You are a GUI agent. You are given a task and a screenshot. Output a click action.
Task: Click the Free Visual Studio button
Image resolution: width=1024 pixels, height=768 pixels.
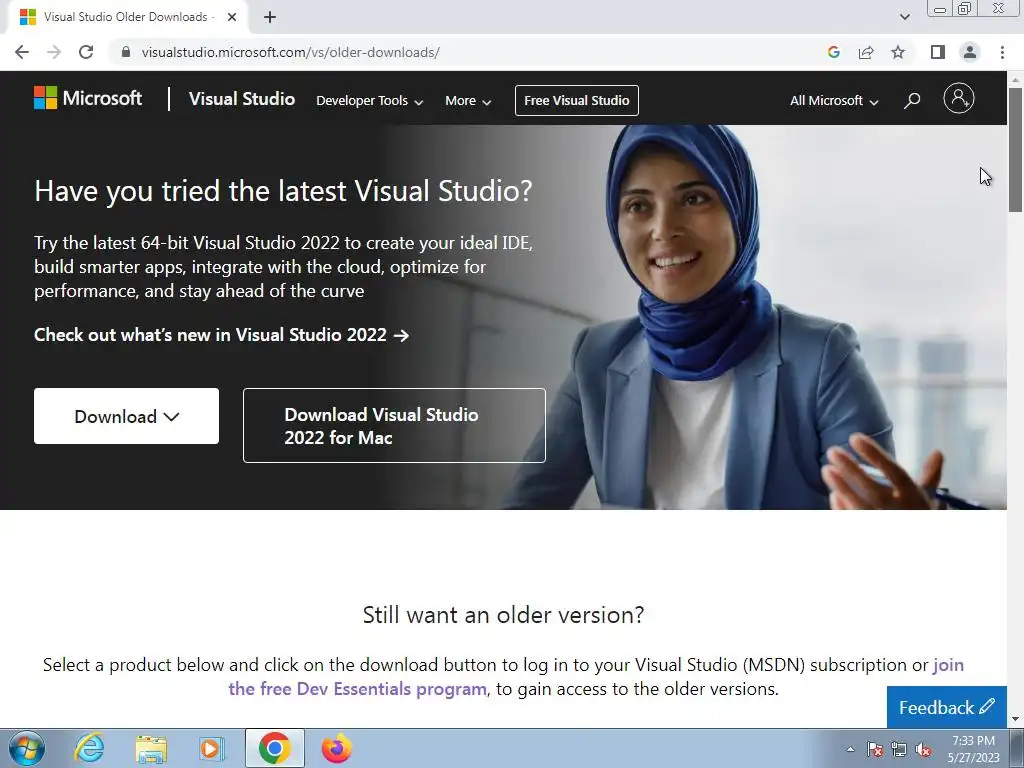577,101
